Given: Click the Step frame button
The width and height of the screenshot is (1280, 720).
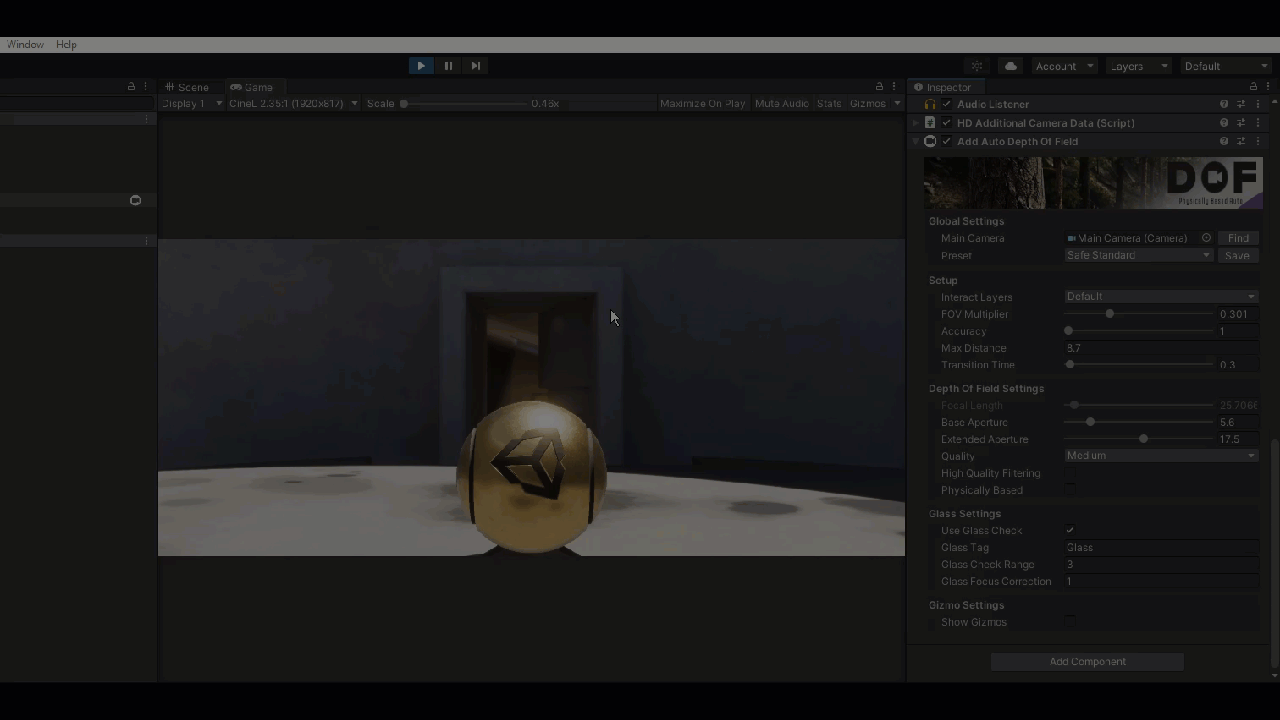Looking at the screenshot, I should coord(476,66).
